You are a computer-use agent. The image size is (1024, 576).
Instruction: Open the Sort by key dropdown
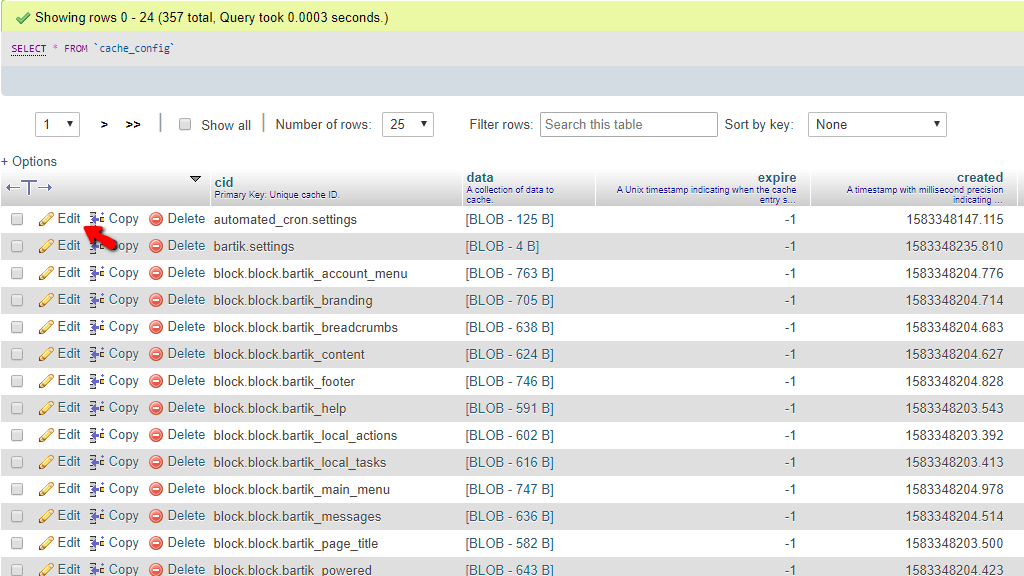coord(877,124)
